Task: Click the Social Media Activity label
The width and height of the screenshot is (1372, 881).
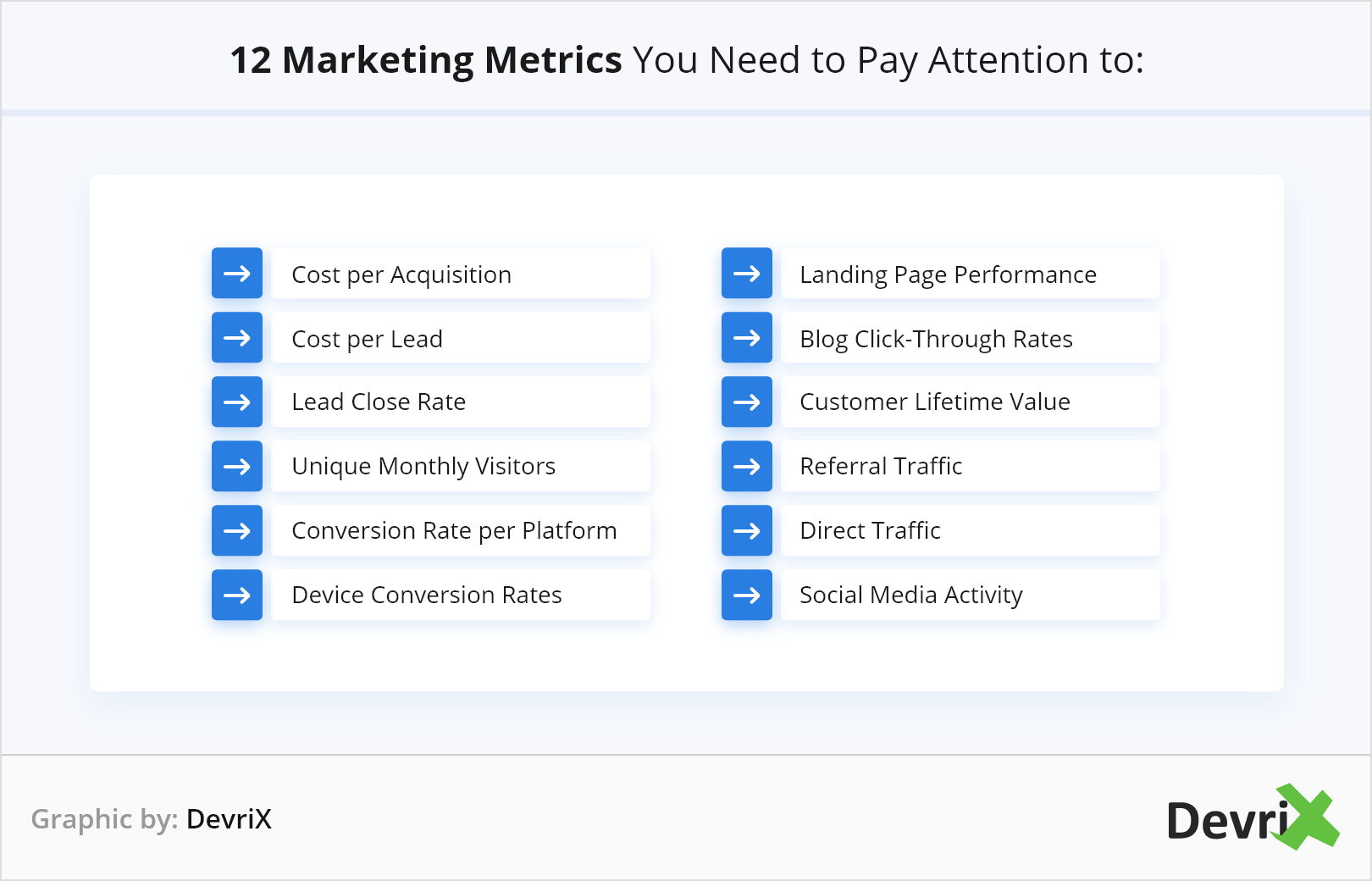Action: (x=911, y=595)
